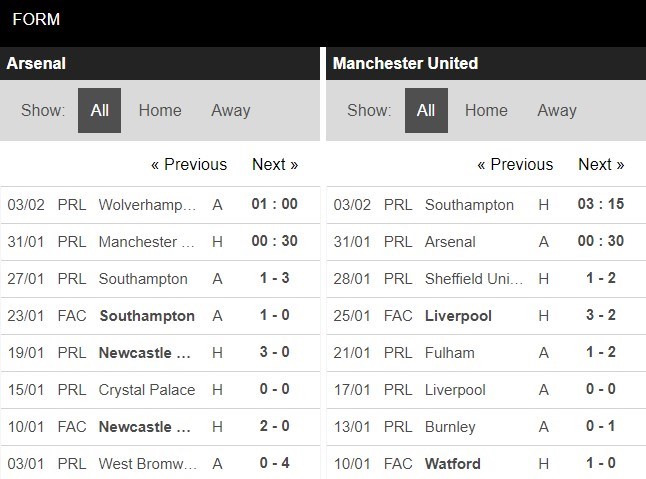Select Manchester United's All filter tab
Screen dimensions: 646x479
pyautogui.click(x=426, y=110)
